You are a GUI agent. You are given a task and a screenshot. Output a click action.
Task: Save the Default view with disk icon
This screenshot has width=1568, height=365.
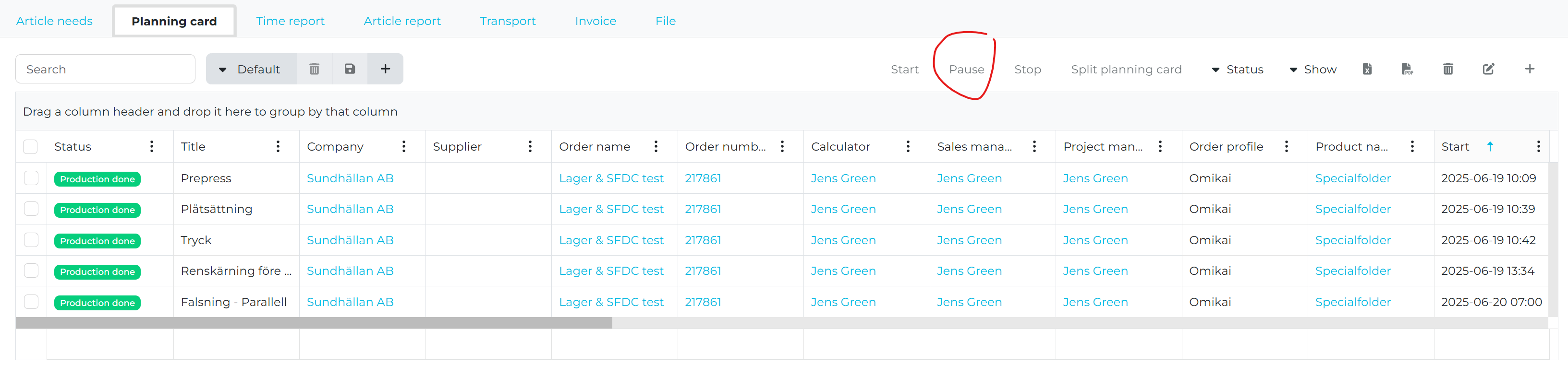350,69
